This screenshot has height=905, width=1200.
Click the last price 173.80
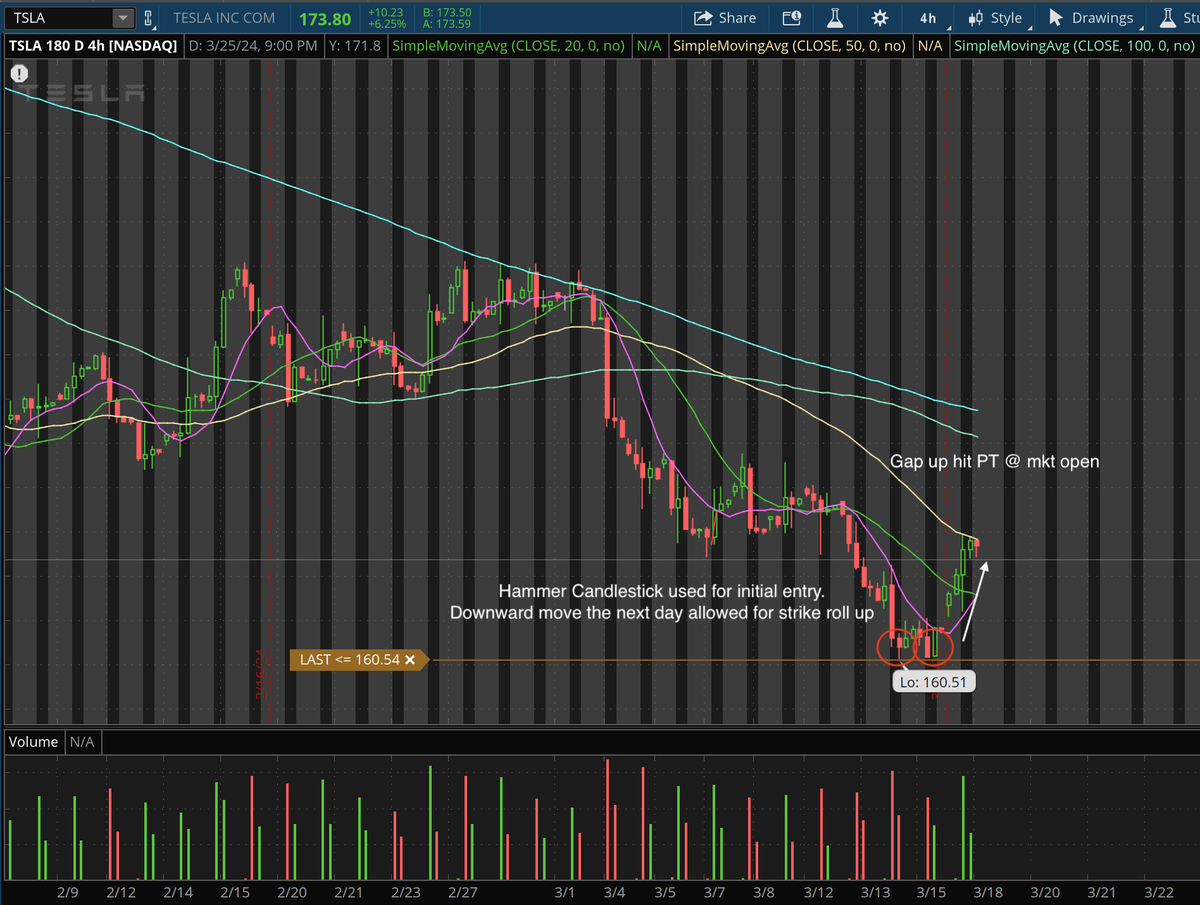(x=325, y=18)
